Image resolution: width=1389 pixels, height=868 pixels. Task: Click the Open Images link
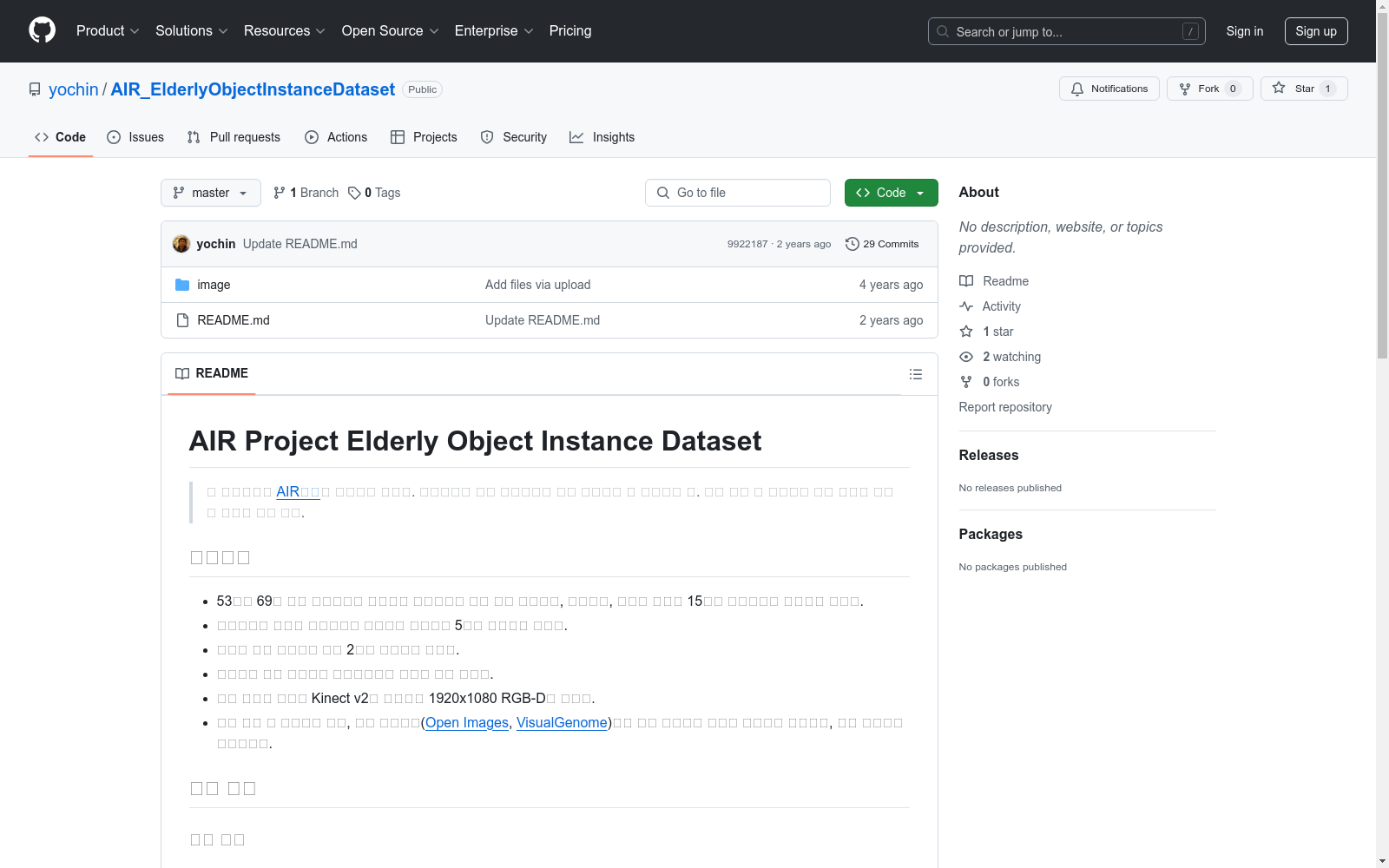467,722
